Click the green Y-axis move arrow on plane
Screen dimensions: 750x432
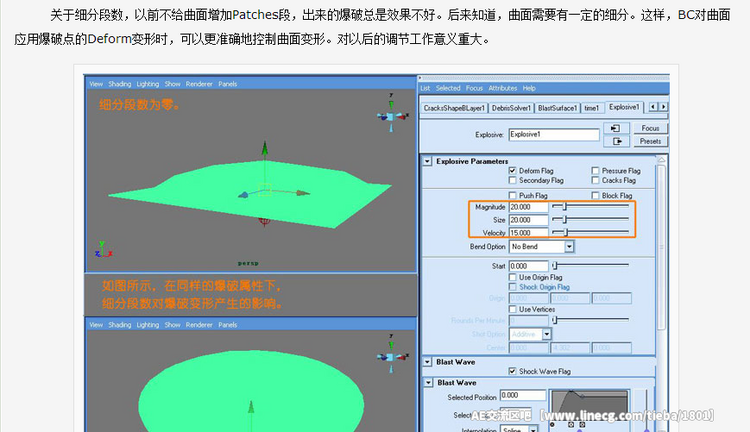[x=265, y=149]
